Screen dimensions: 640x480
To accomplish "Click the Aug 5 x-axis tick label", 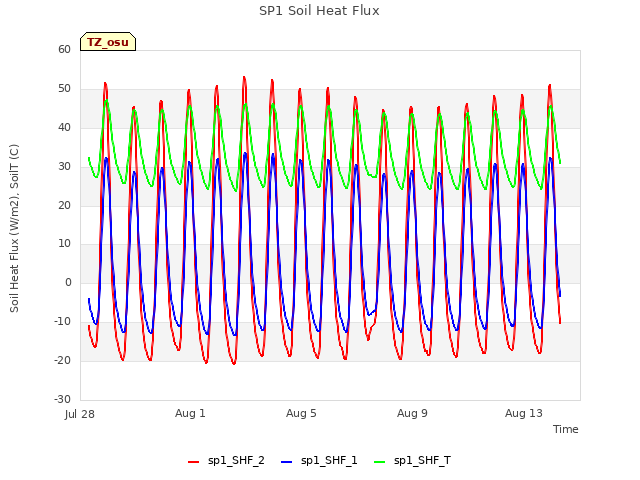I will [301, 413].
